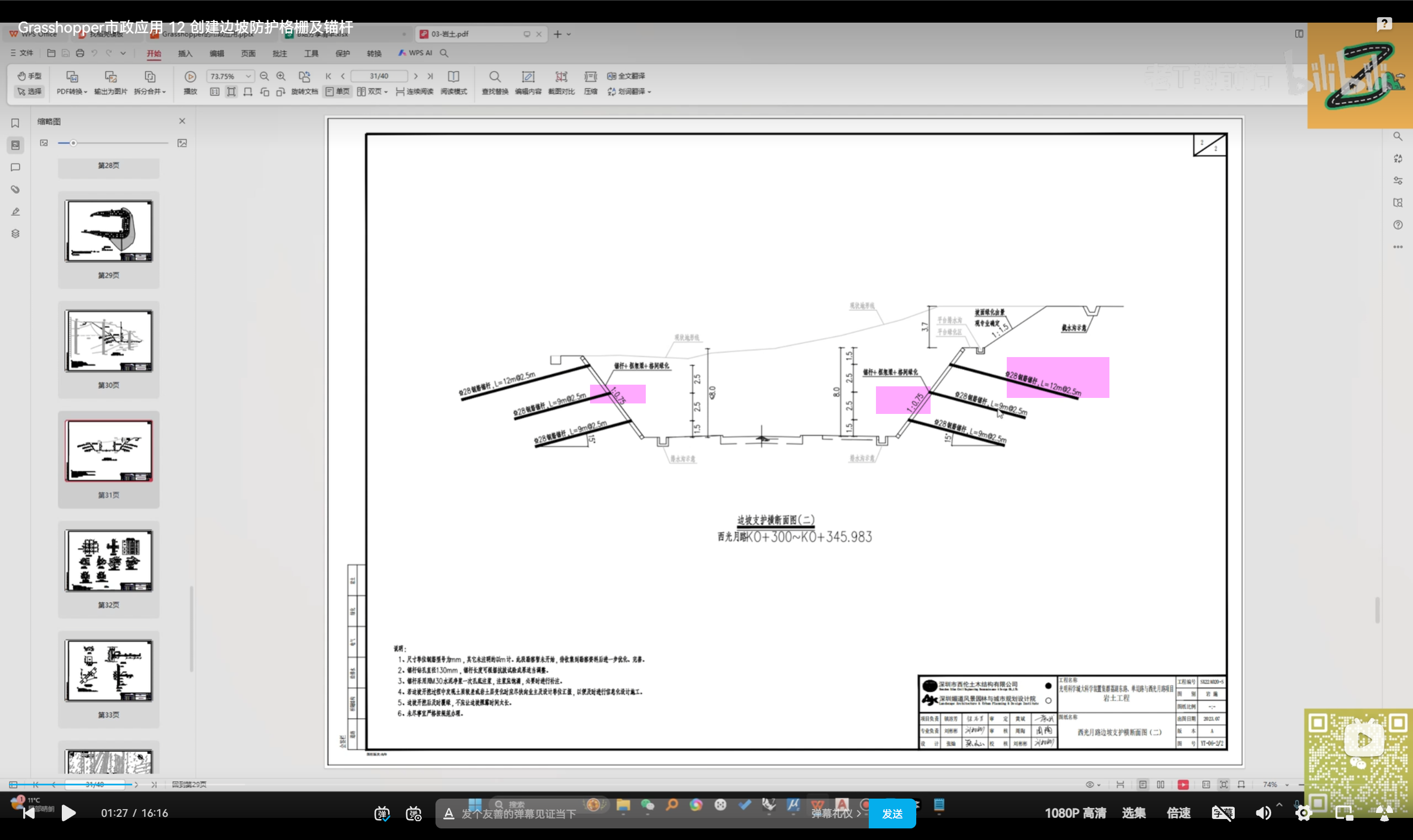Image resolution: width=1413 pixels, height=840 pixels.
Task: Click the 倍速 playback speed button
Action: 1178,813
